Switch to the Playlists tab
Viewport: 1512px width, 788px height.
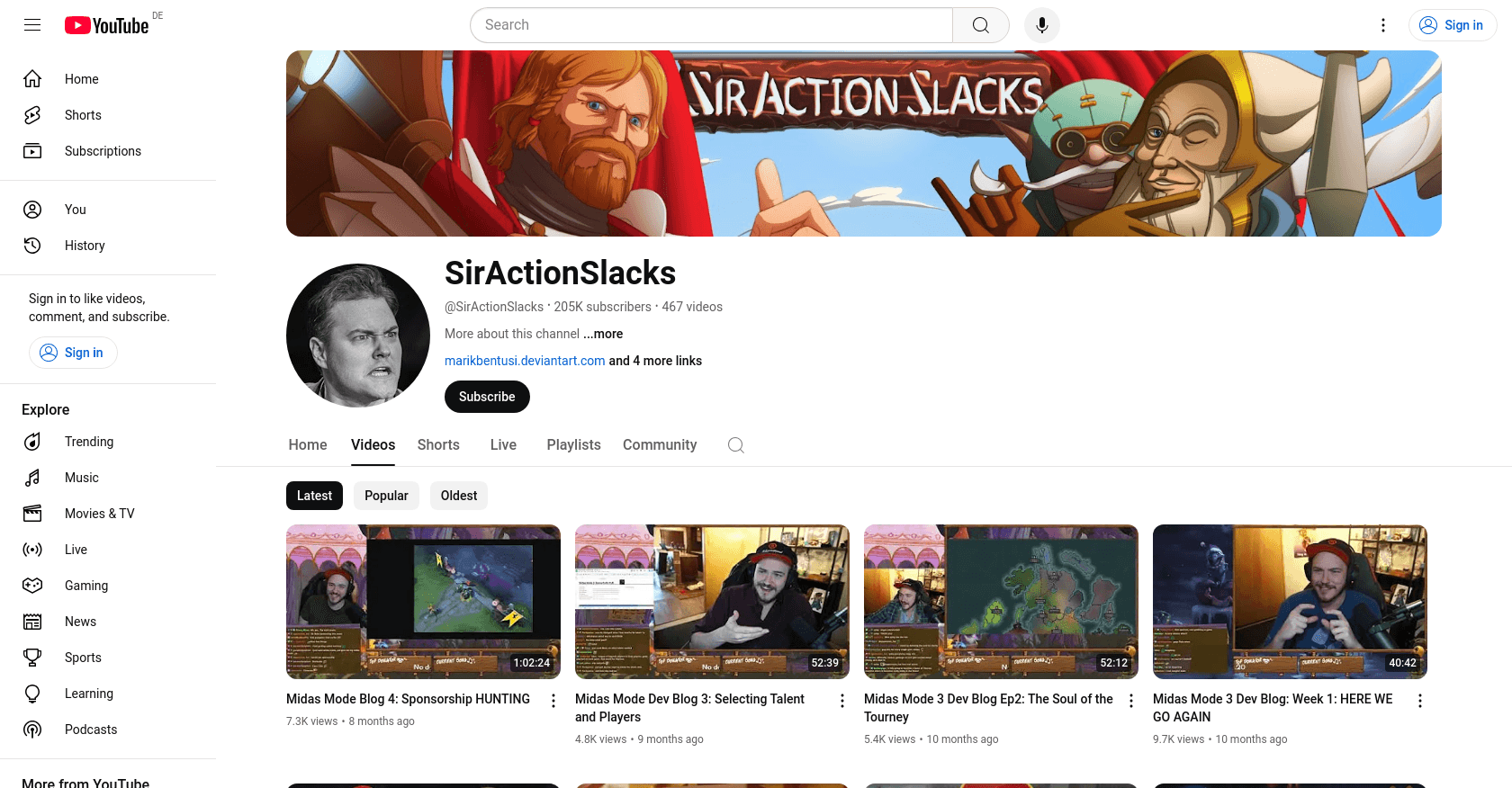pyautogui.click(x=573, y=445)
